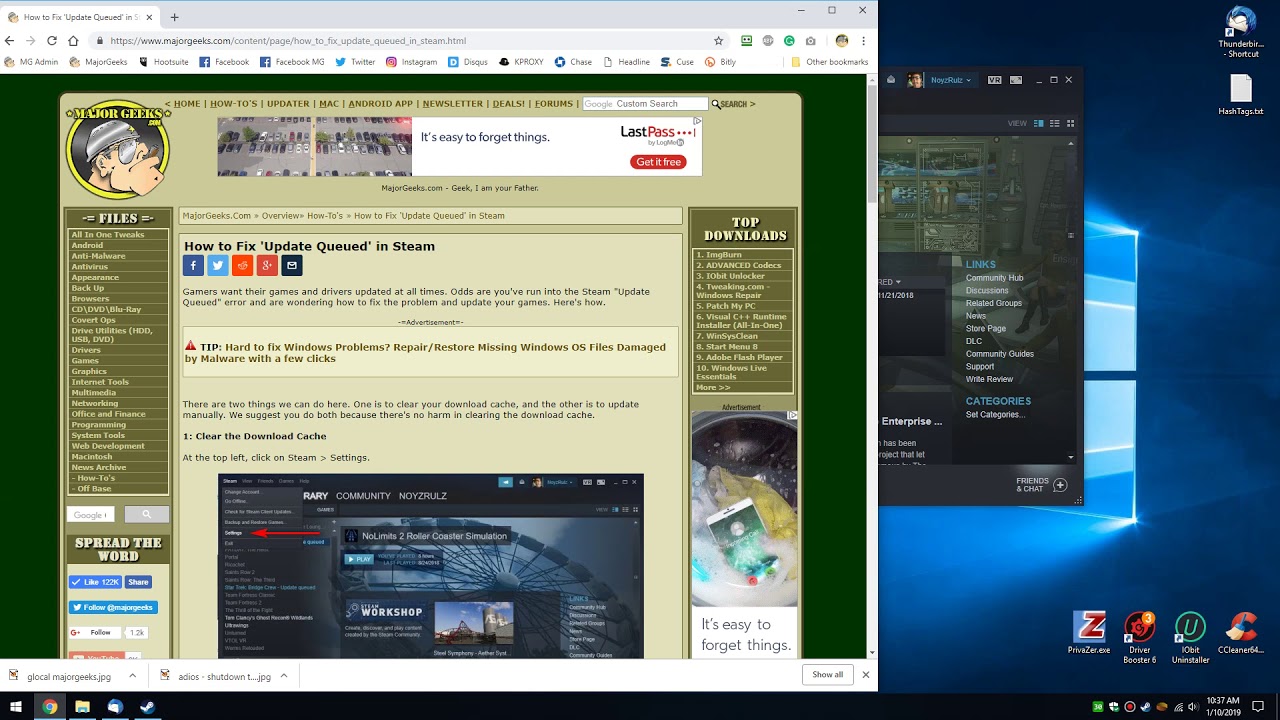Click the Google Custom Search input field
This screenshot has width=1280, height=720.
tap(645, 104)
